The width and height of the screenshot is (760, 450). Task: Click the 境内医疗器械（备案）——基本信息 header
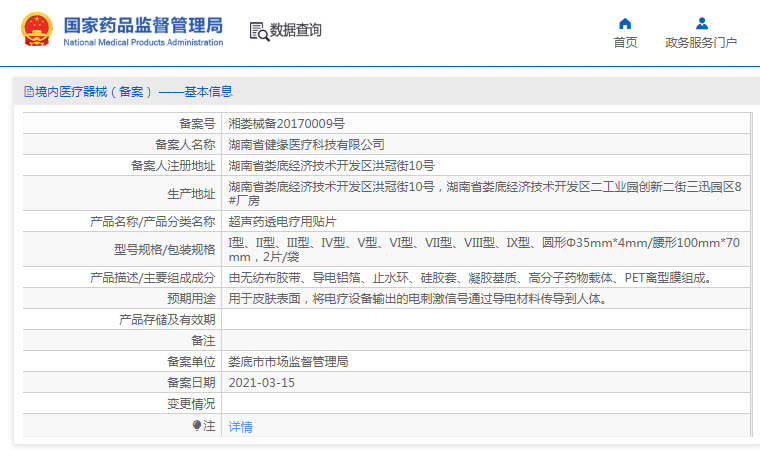(128, 92)
